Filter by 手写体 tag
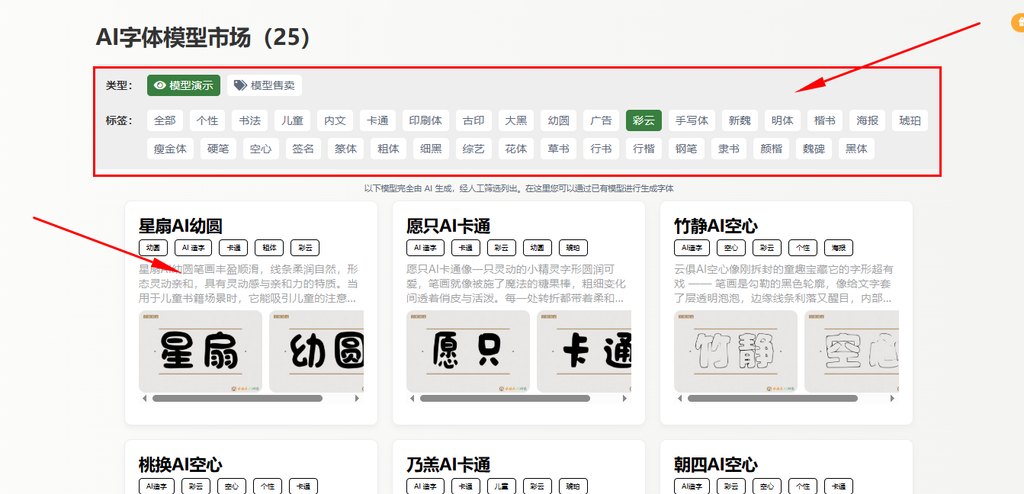 [x=692, y=120]
